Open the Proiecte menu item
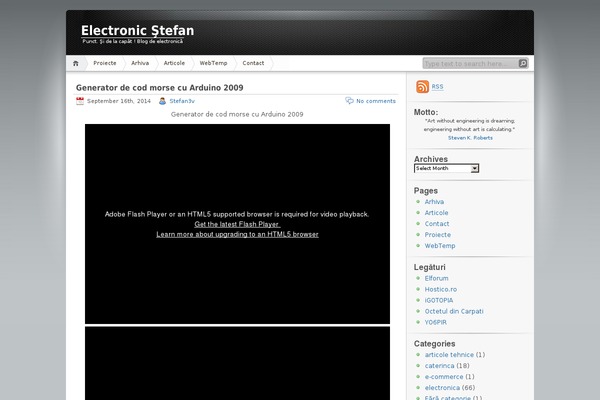 [105, 63]
